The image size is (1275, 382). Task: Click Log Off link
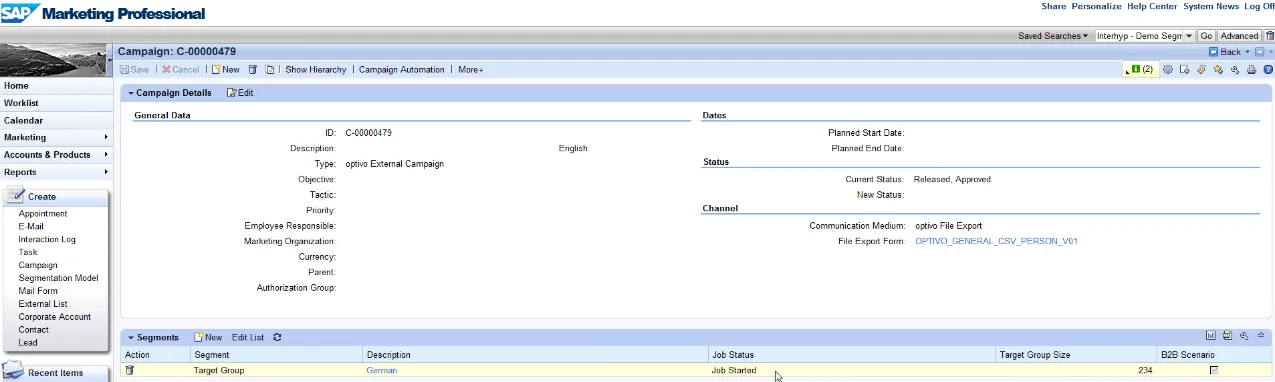[1259, 6]
